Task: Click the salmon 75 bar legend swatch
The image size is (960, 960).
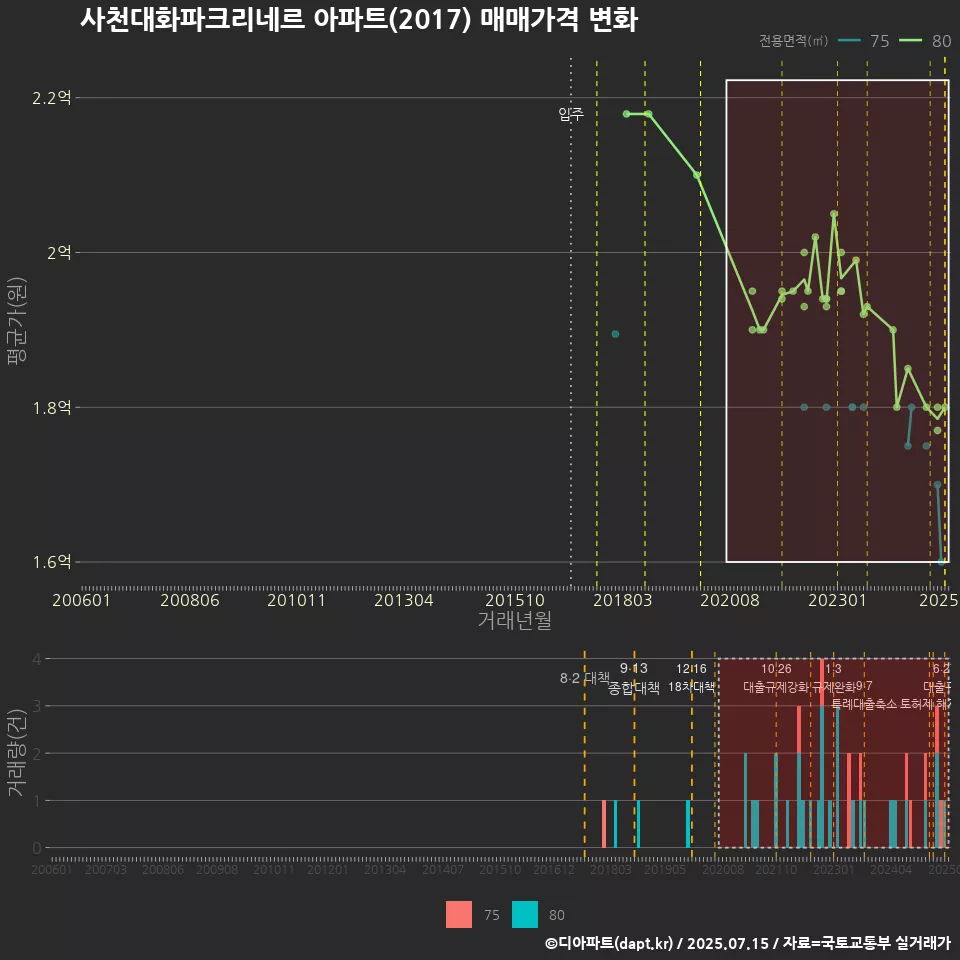Action: (459, 914)
